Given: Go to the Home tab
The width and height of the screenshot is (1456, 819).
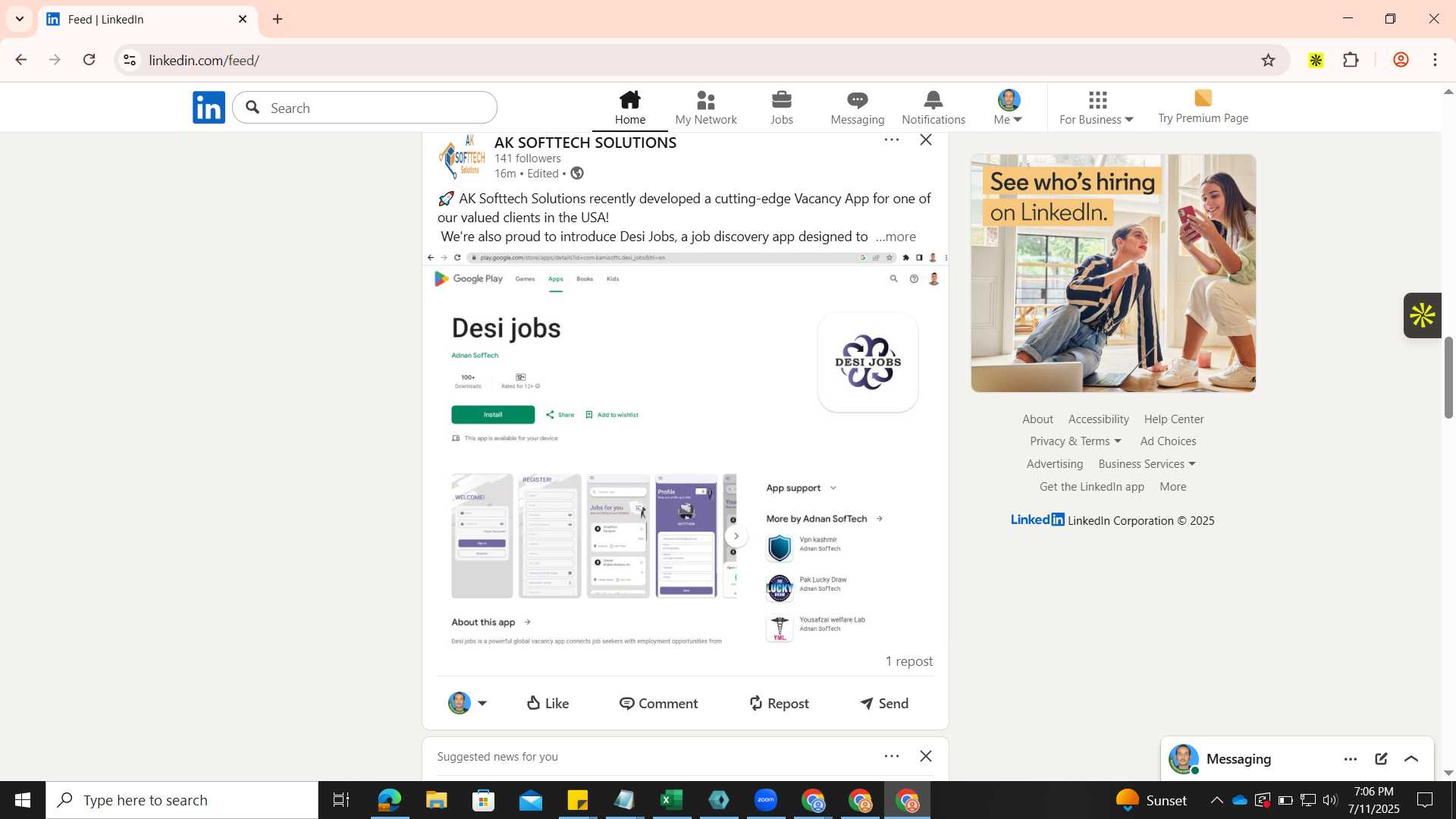Looking at the screenshot, I should 629,108.
